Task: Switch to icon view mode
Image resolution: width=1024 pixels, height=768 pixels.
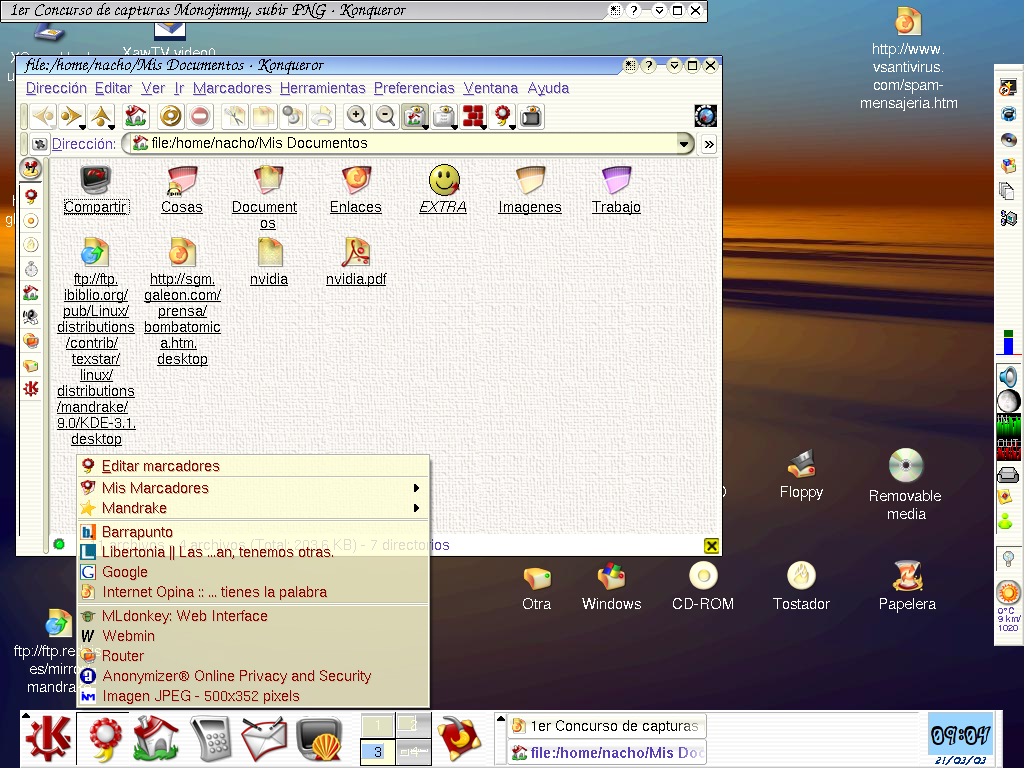Action: click(415, 116)
